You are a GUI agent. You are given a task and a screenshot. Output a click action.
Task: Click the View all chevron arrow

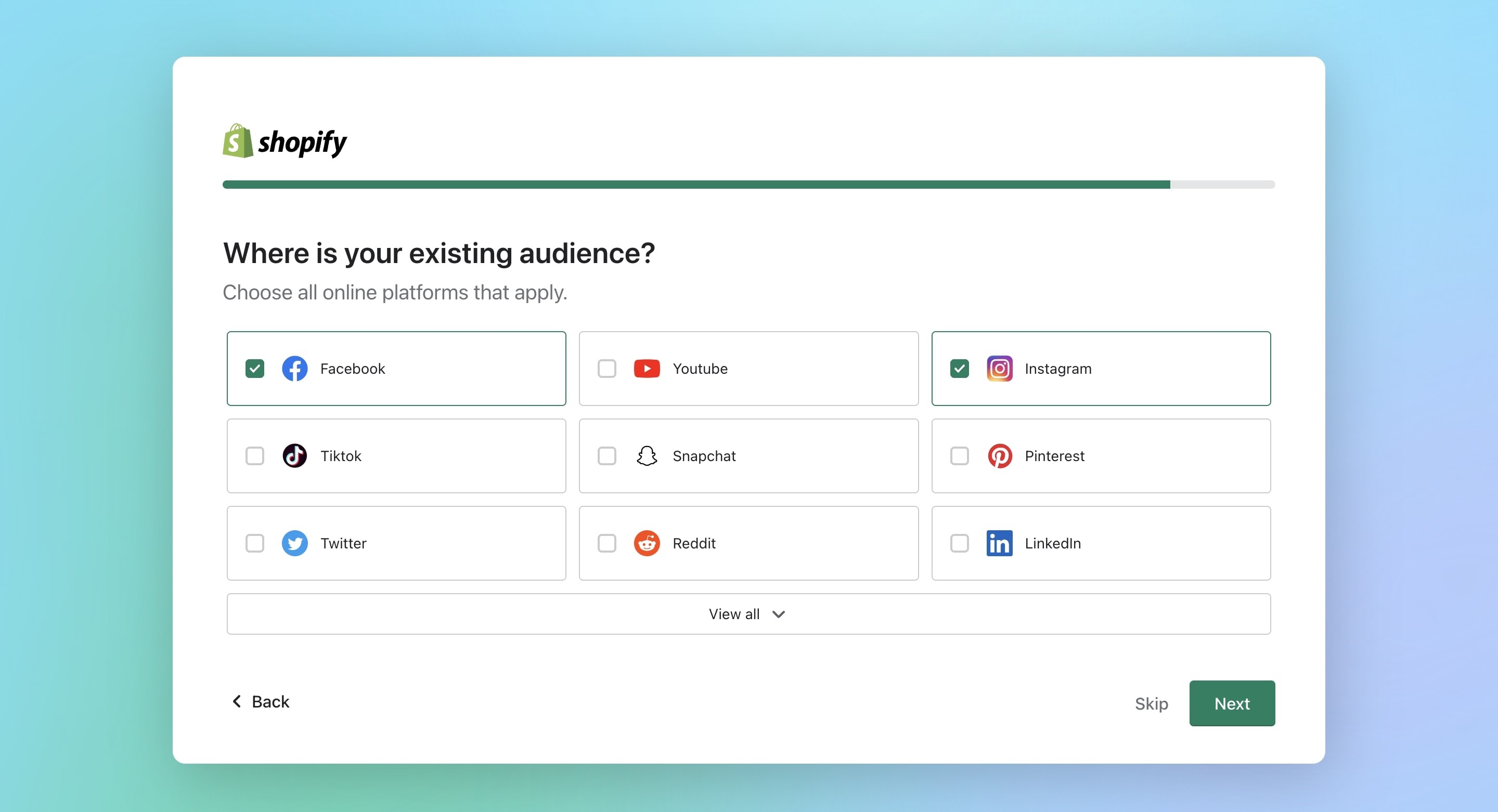pos(779,614)
